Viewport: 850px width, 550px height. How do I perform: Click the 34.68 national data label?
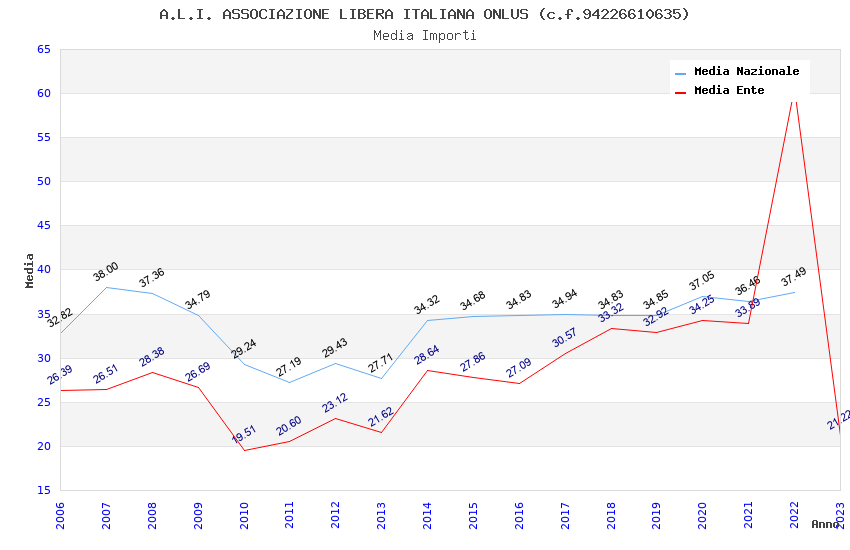(472, 301)
